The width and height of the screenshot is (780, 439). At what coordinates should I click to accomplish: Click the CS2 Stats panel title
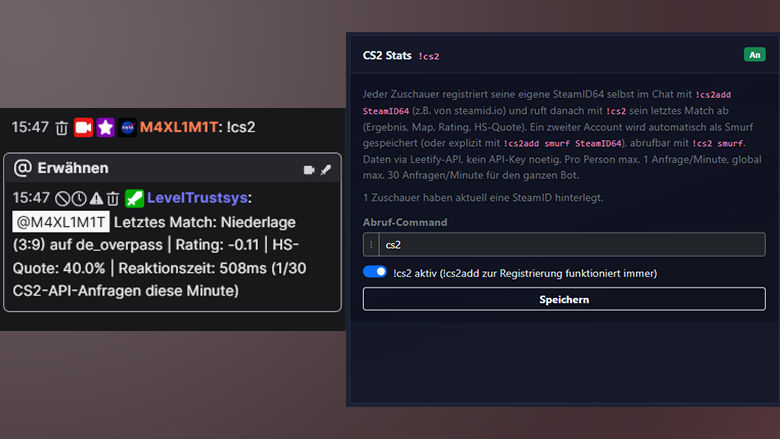pyautogui.click(x=387, y=56)
